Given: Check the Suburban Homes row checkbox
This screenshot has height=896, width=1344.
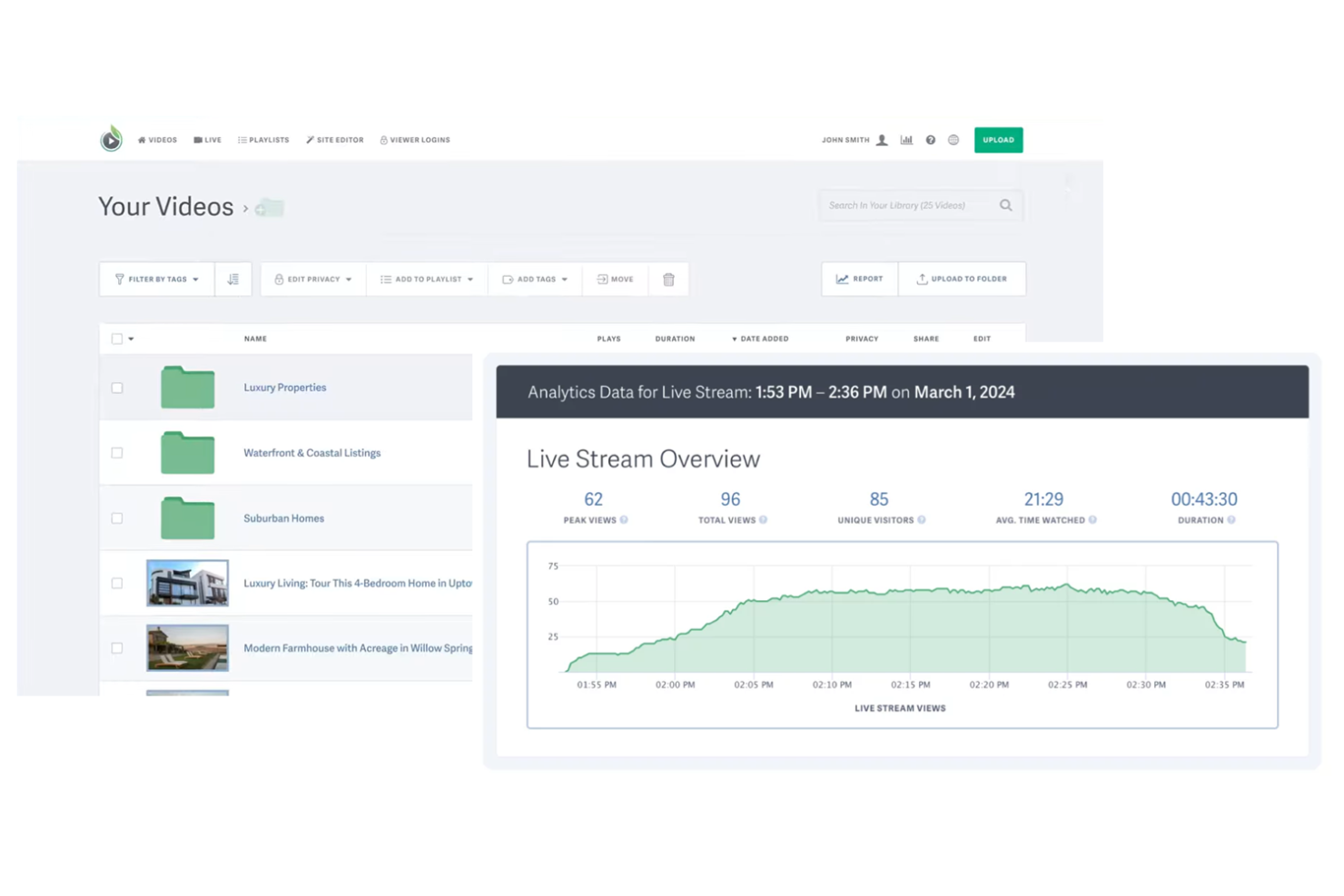Looking at the screenshot, I should point(117,517).
